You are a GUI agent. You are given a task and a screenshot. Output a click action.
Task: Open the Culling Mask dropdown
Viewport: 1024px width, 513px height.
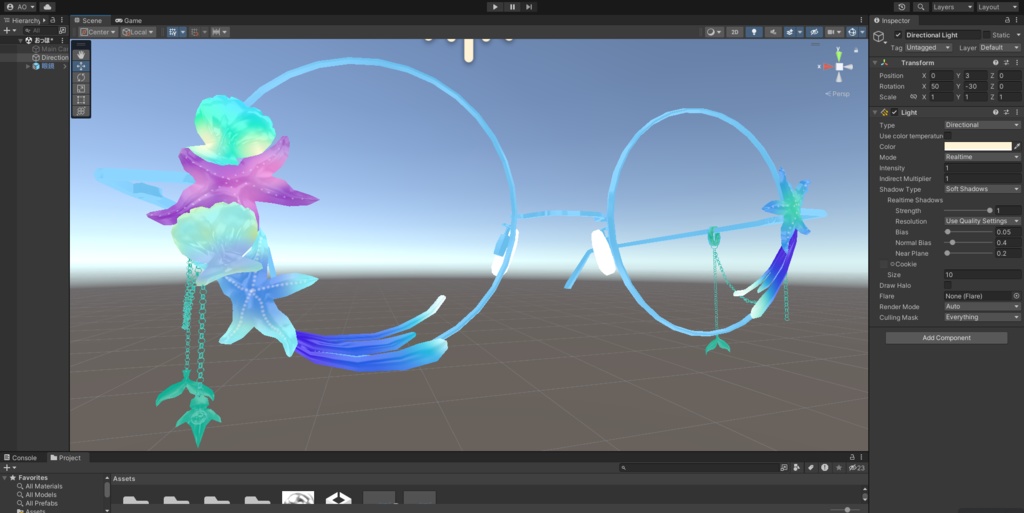pos(982,317)
